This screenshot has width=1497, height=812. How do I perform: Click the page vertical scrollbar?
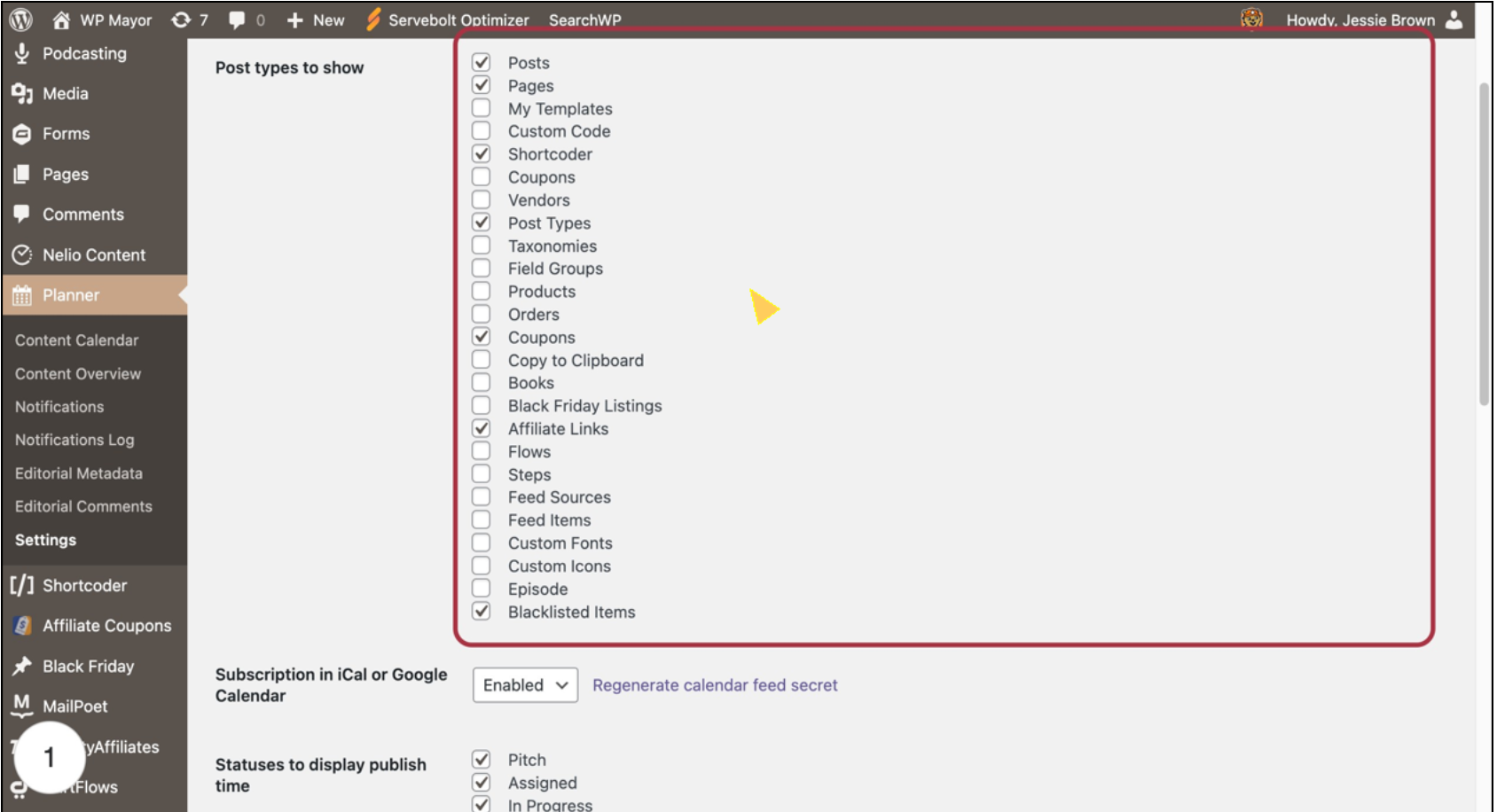tap(1484, 245)
